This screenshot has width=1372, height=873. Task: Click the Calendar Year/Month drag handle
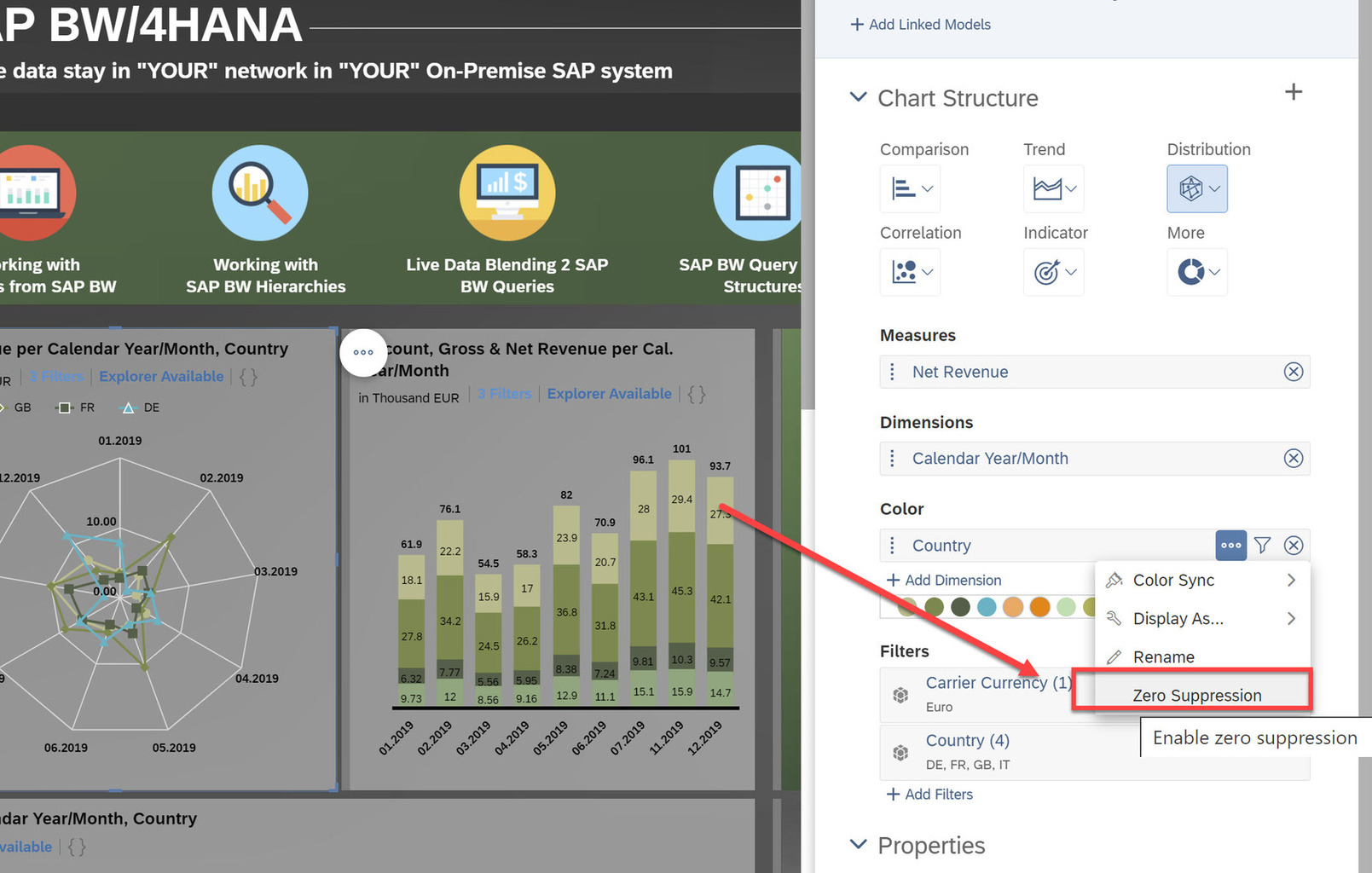click(x=893, y=459)
